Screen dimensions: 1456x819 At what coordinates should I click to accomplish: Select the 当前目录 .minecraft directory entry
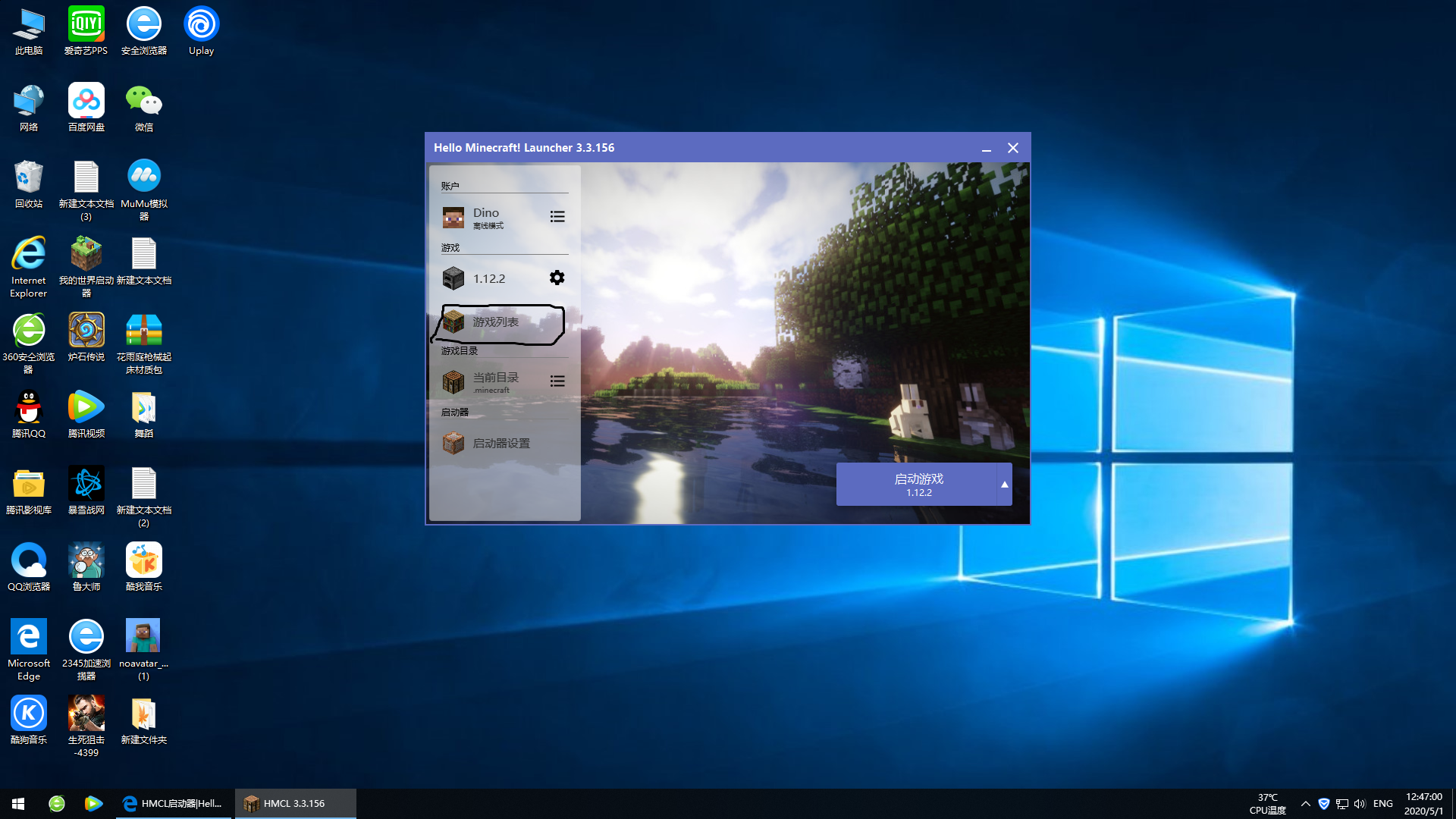pyautogui.click(x=489, y=382)
